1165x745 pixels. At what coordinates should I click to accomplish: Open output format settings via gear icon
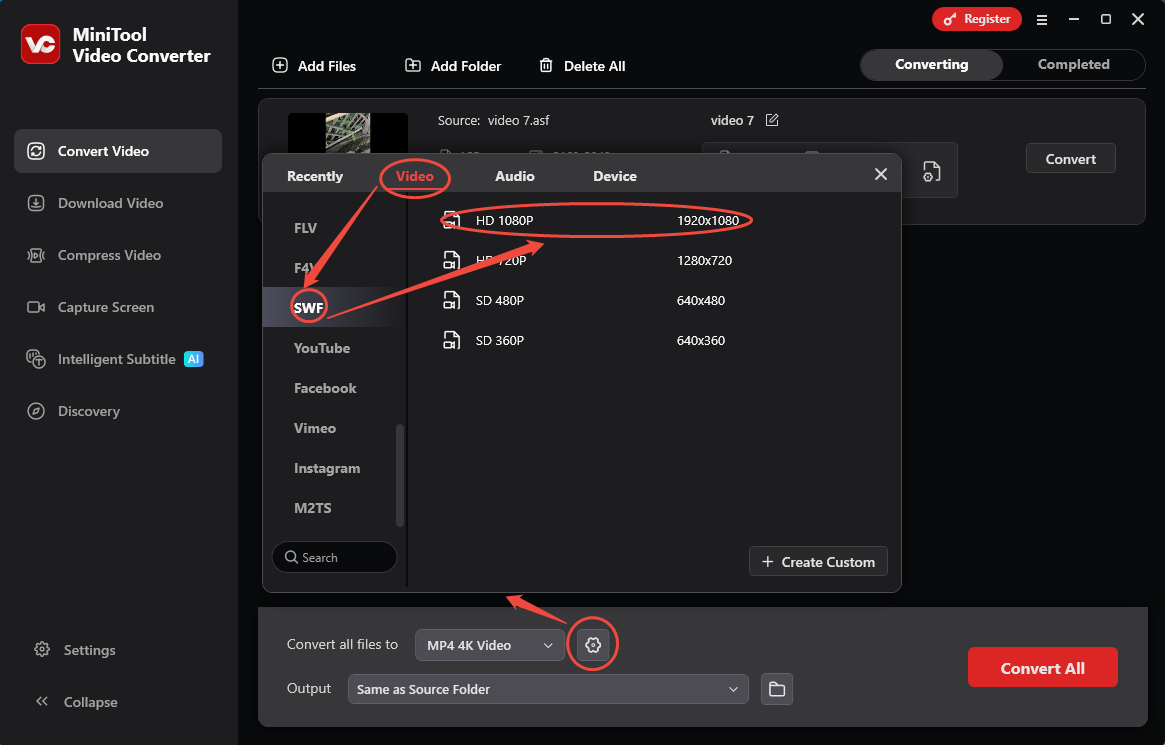[x=593, y=644]
